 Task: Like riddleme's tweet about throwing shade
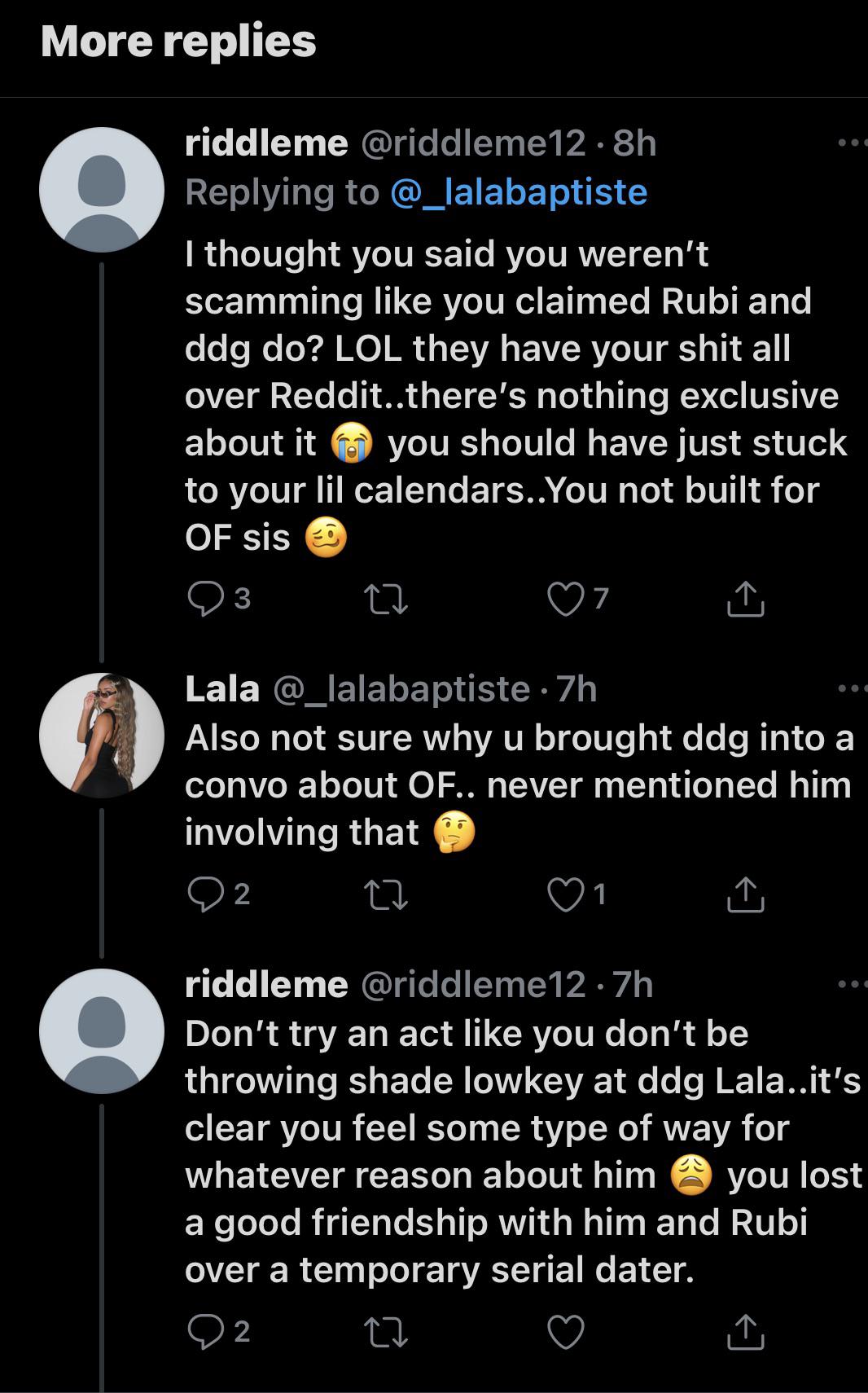pyautogui.click(x=565, y=1332)
